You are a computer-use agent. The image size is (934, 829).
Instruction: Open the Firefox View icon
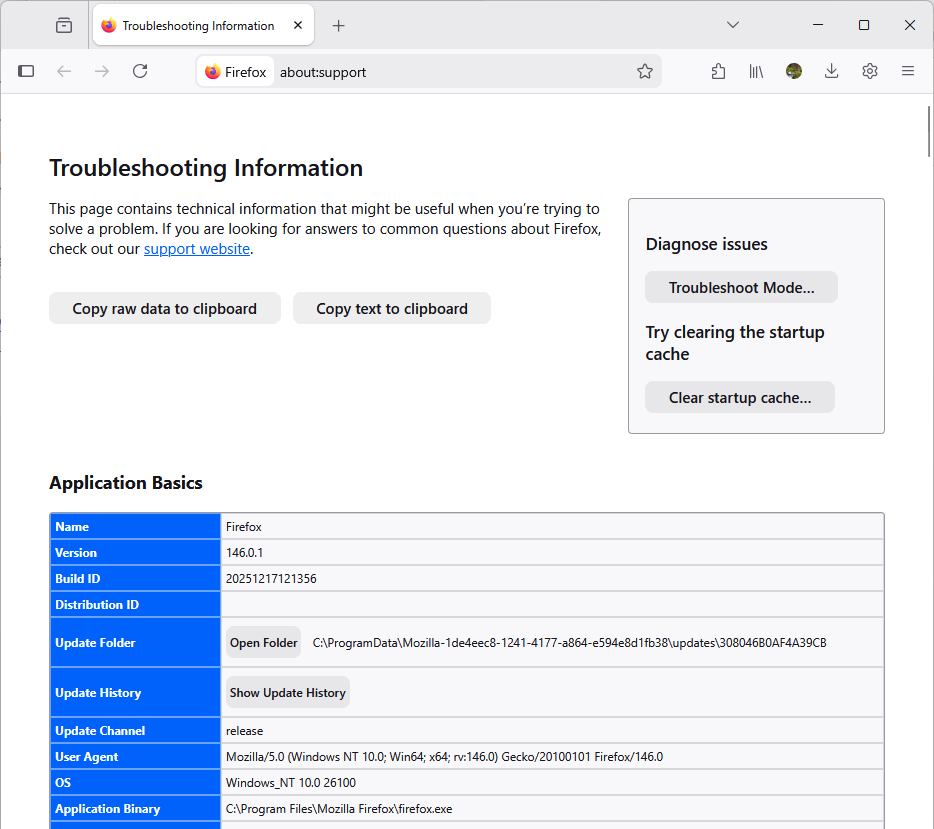tap(64, 25)
